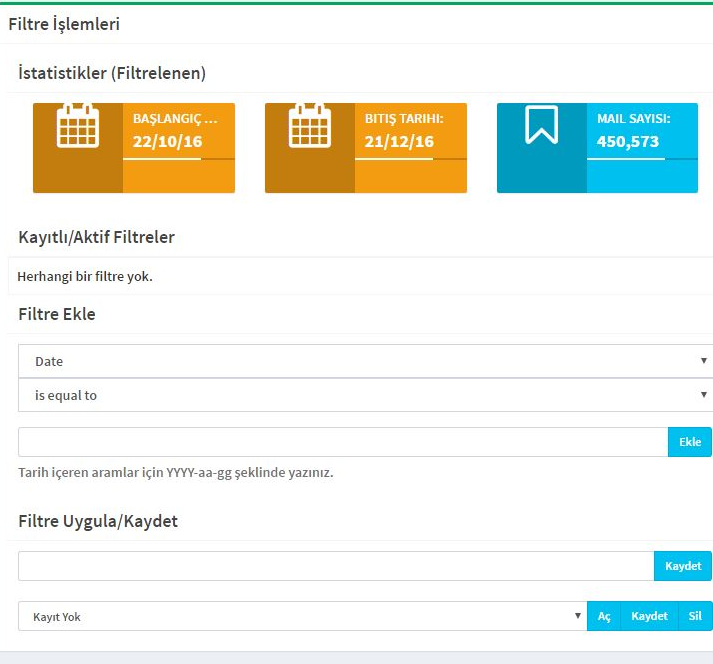Click the calendar icon on the Bitiş Tarihi card
Viewport: 713px width, 664px height.
pyautogui.click(x=309, y=127)
